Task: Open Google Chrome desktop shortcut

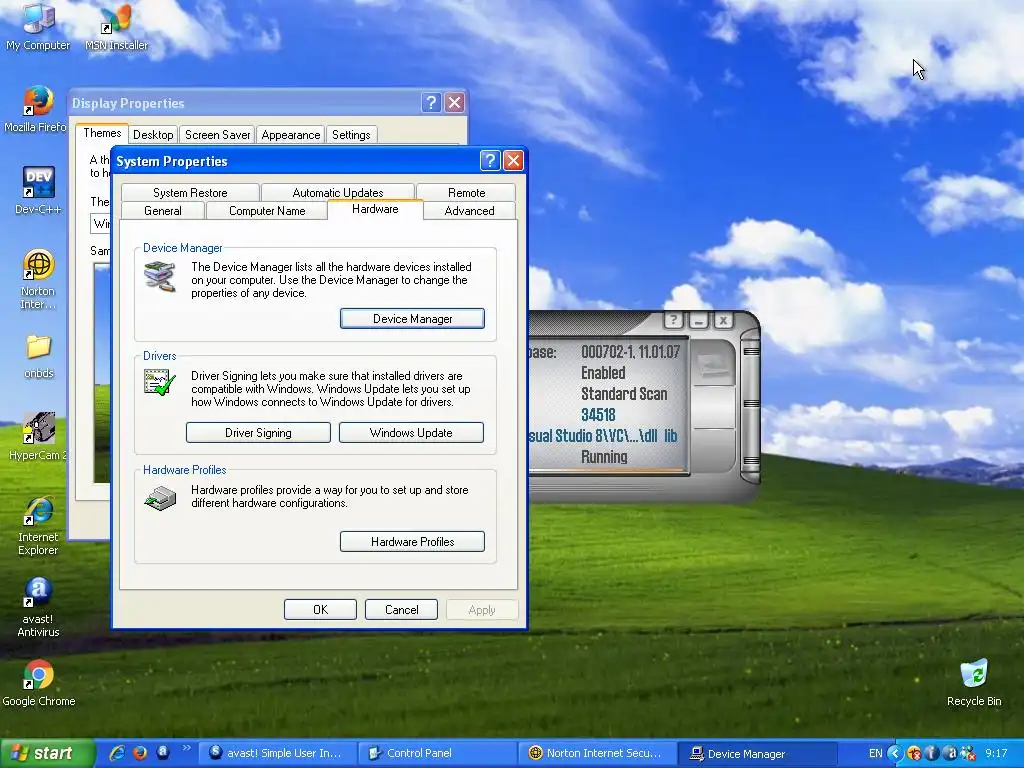Action: coord(39,684)
